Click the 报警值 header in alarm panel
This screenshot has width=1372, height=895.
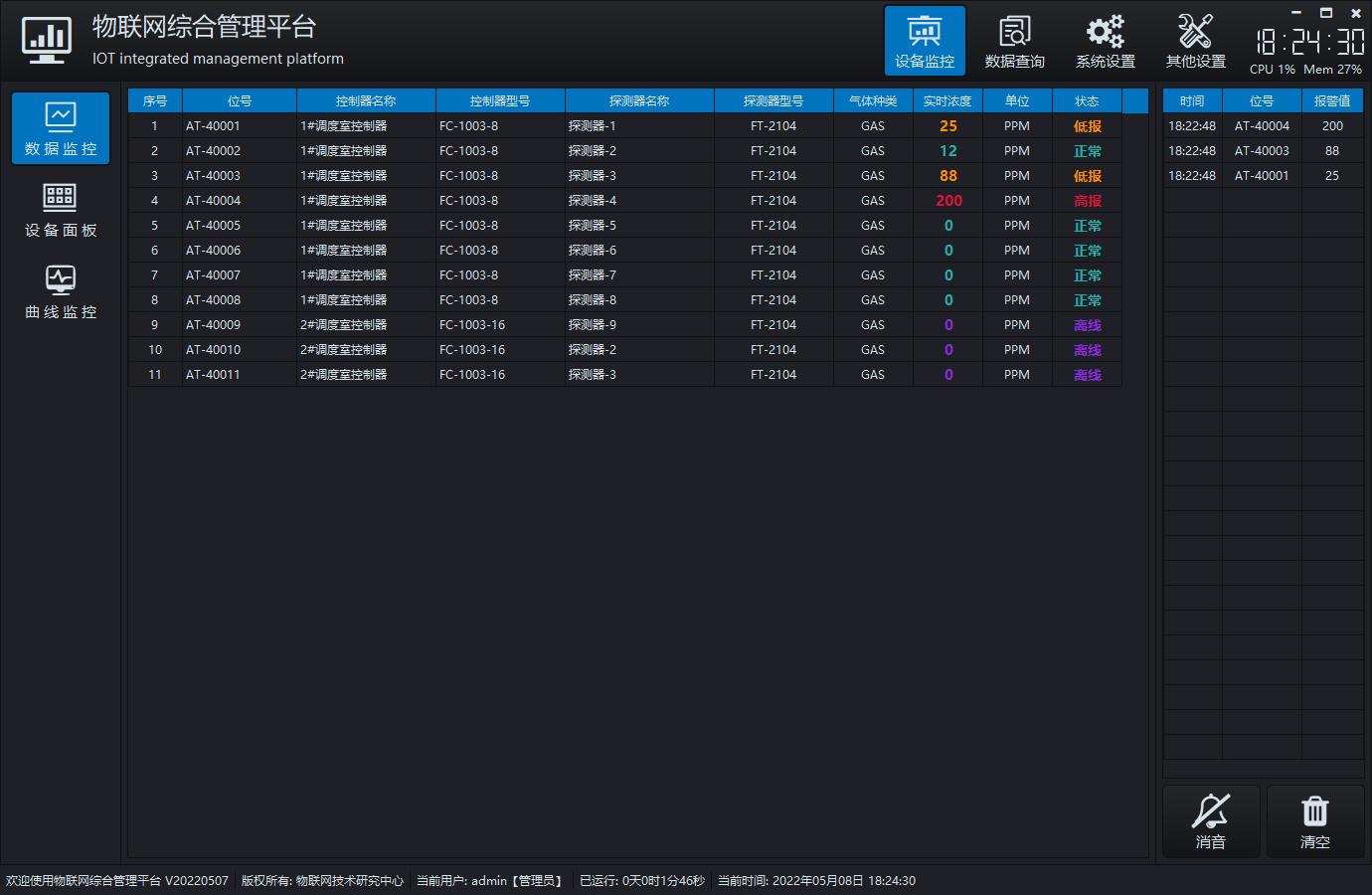coord(1332,101)
